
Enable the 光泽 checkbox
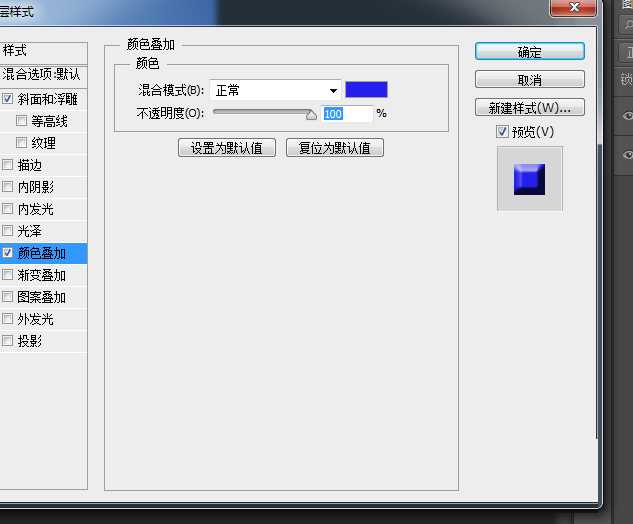tap(7, 231)
